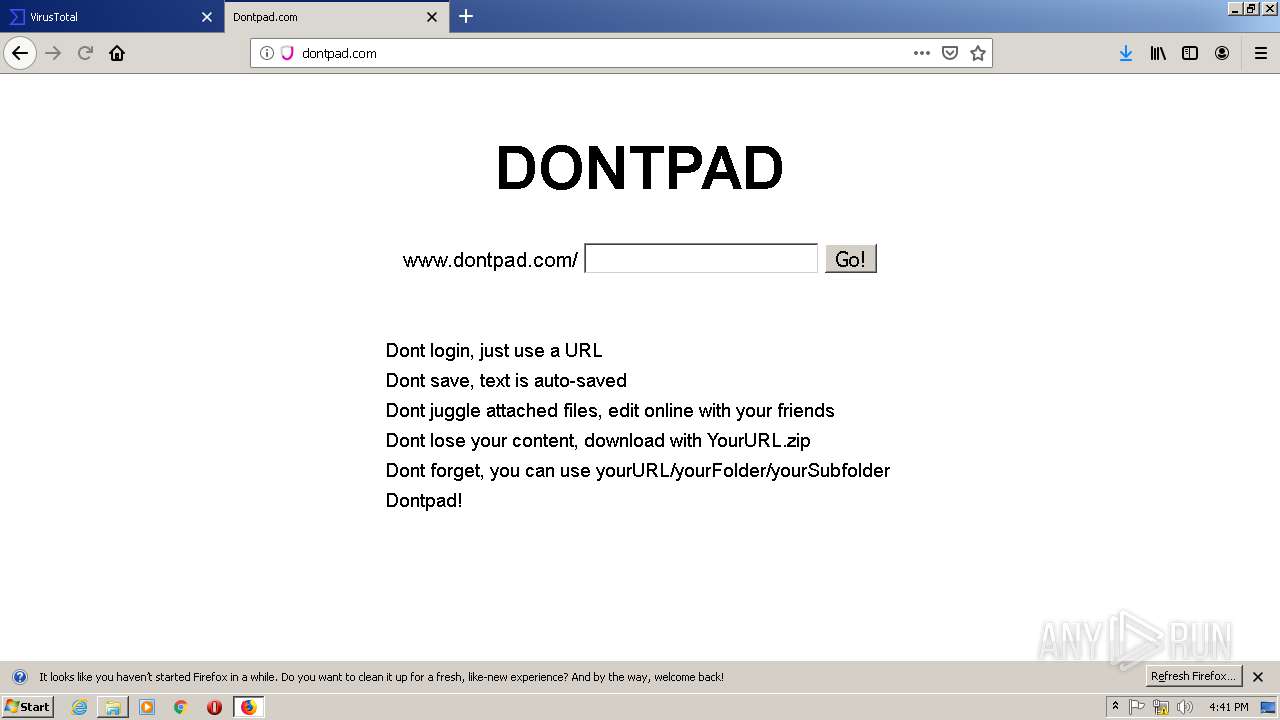Close the VirusTotal tab

tap(207, 17)
